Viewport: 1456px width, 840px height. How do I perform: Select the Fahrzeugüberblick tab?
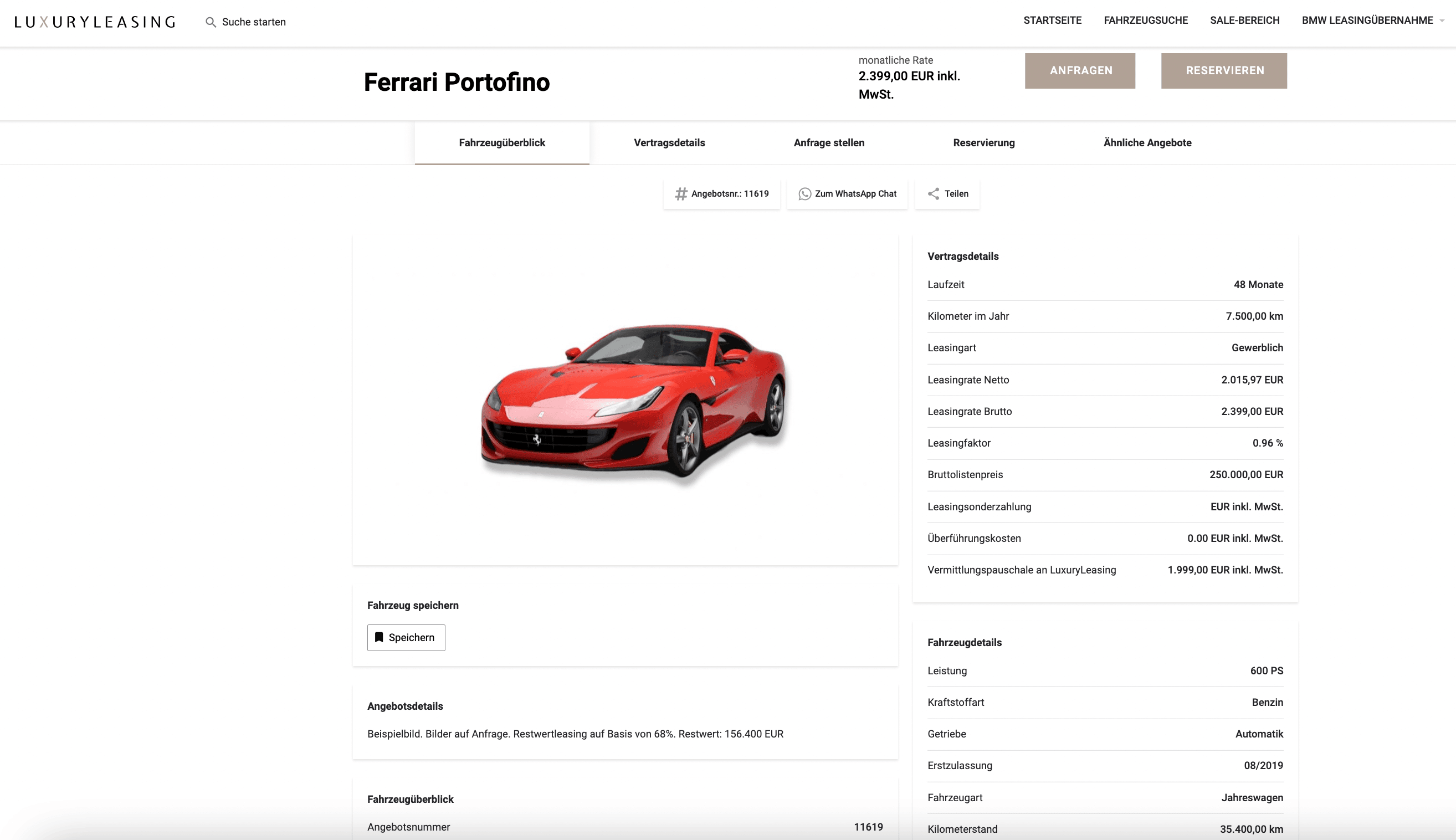click(x=502, y=143)
